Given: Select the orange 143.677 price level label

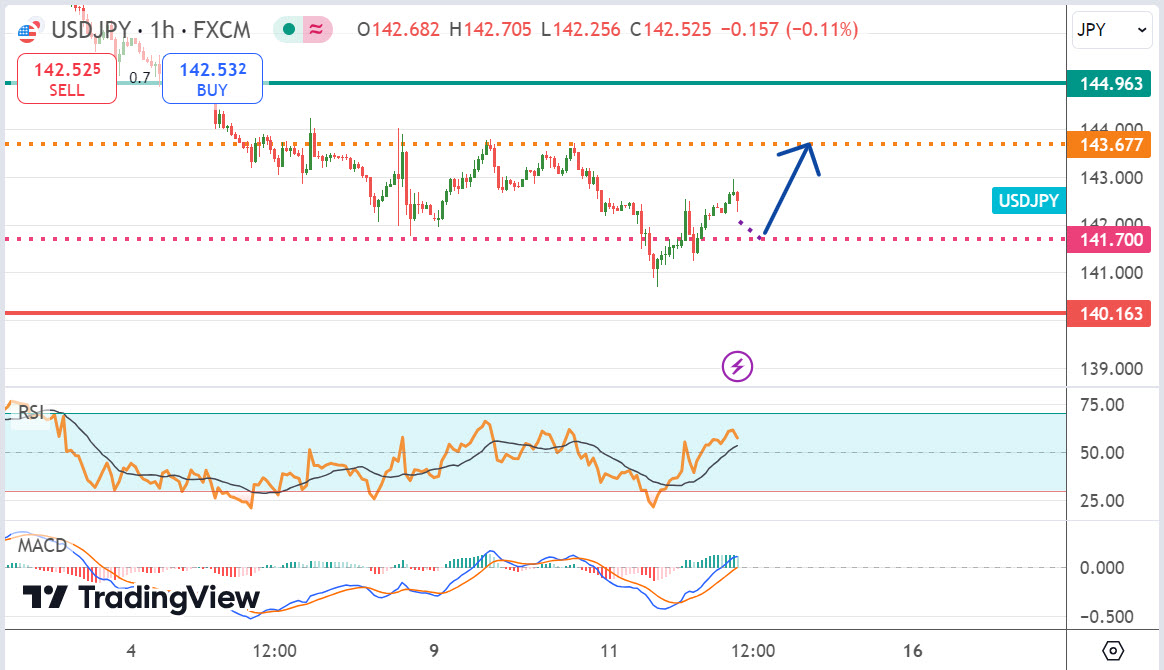Looking at the screenshot, I should coord(1109,145).
